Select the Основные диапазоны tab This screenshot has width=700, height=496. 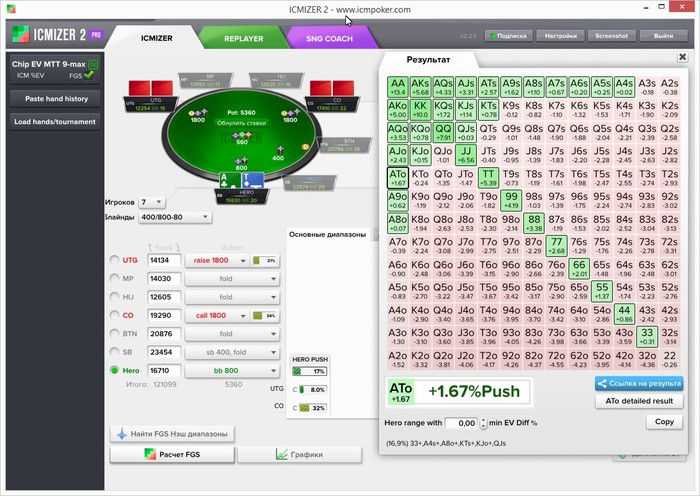[x=327, y=234]
